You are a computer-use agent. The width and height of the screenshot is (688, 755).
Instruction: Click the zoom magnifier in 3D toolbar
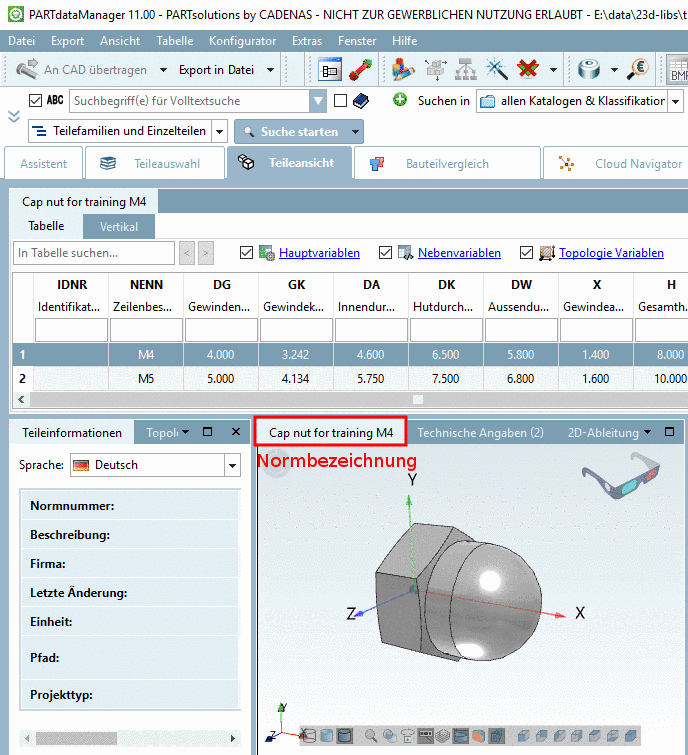pyautogui.click(x=370, y=736)
